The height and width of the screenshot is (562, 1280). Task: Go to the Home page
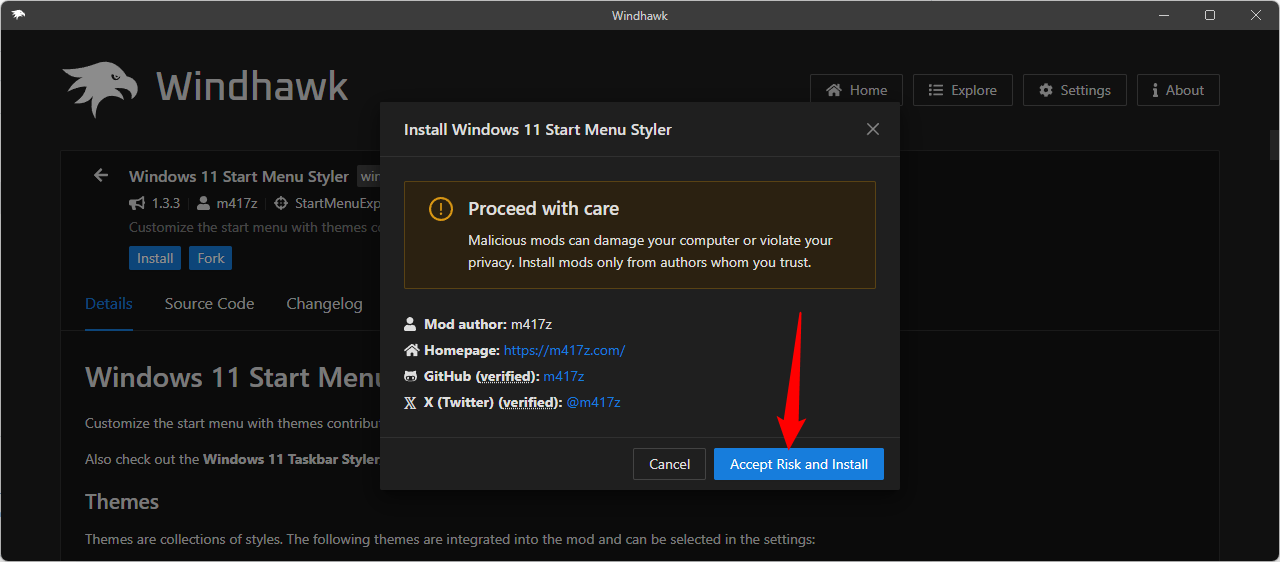pos(856,90)
